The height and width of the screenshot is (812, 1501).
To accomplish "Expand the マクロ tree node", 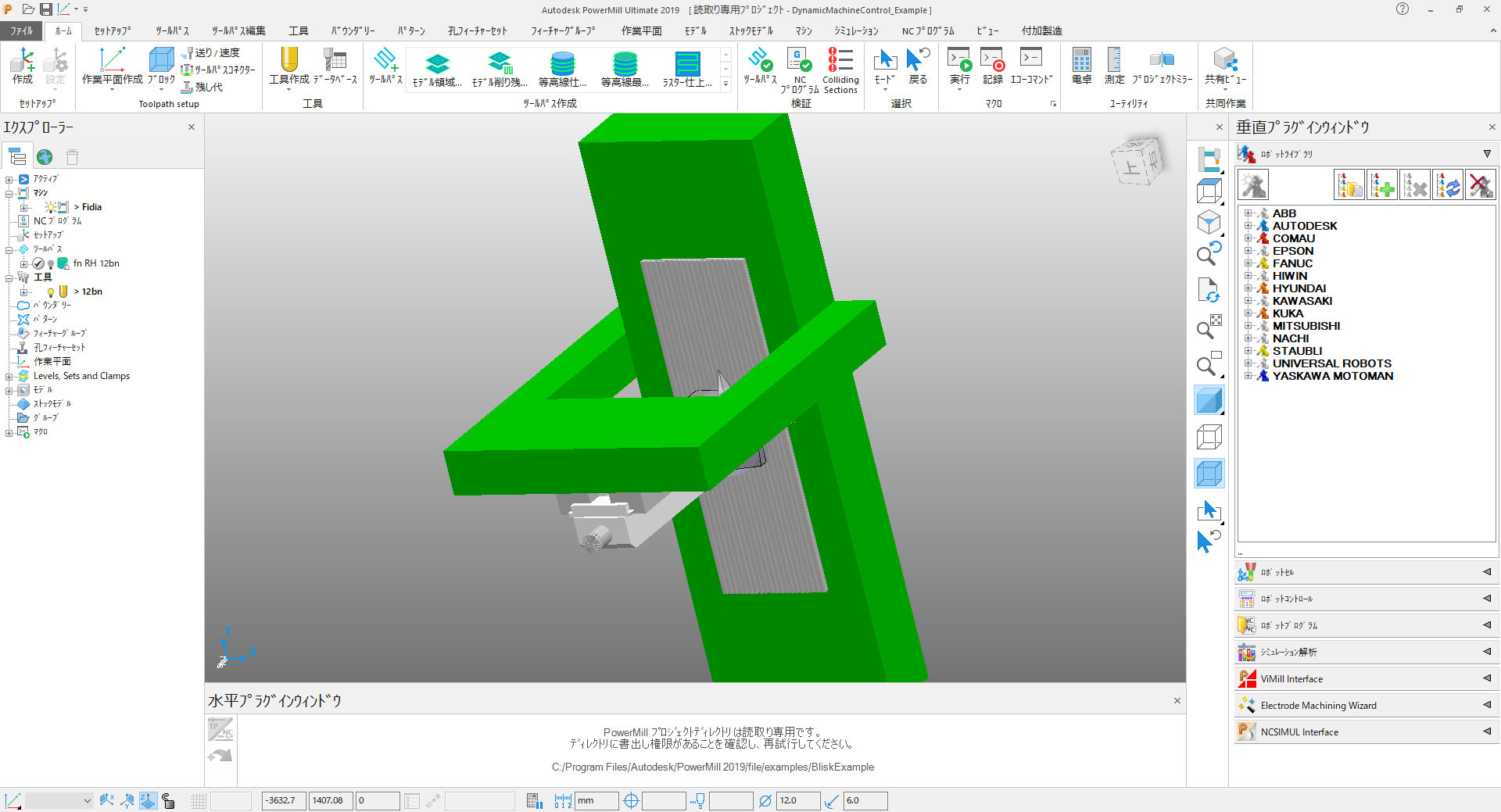I will 9,433.
